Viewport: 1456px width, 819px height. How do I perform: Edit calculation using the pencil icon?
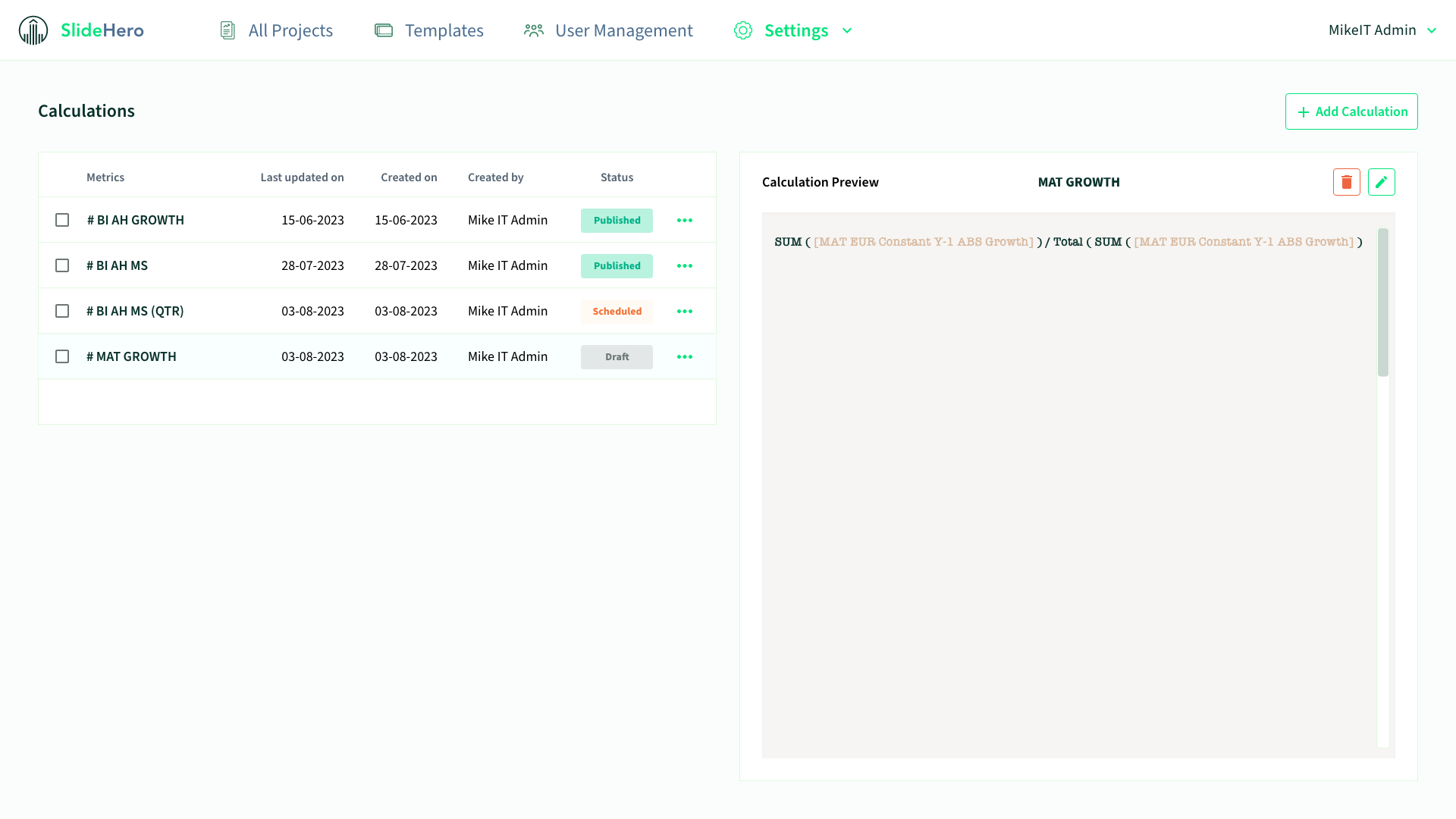(x=1381, y=182)
